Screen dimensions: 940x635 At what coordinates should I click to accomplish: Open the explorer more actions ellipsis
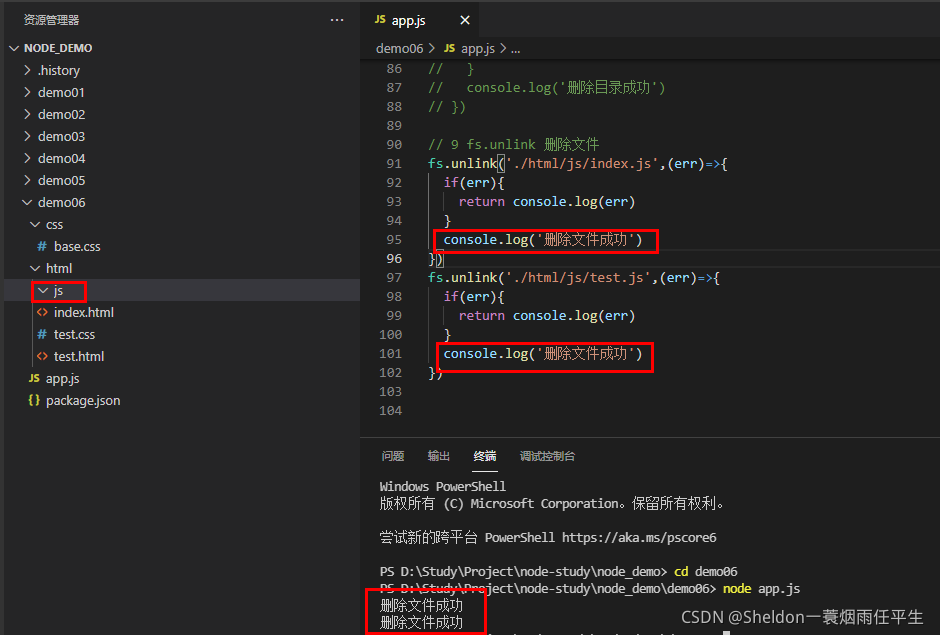click(337, 20)
